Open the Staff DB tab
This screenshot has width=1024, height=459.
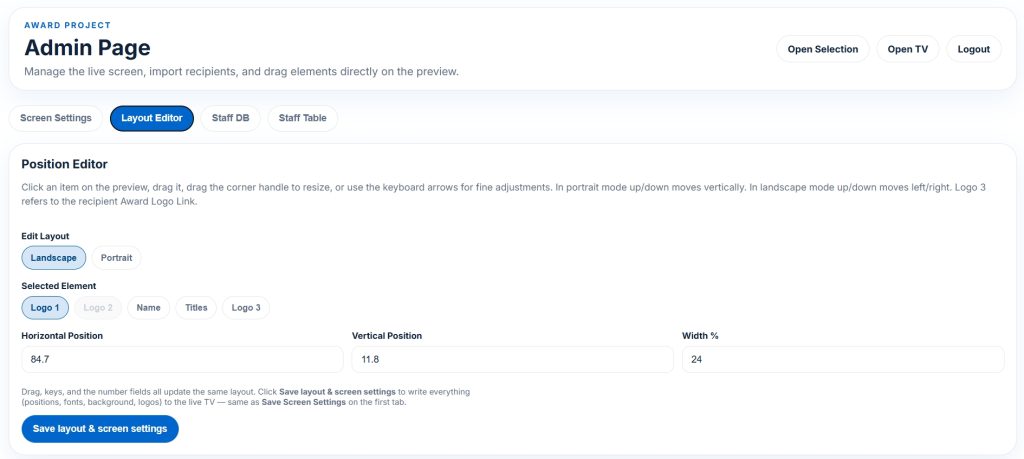(230, 118)
